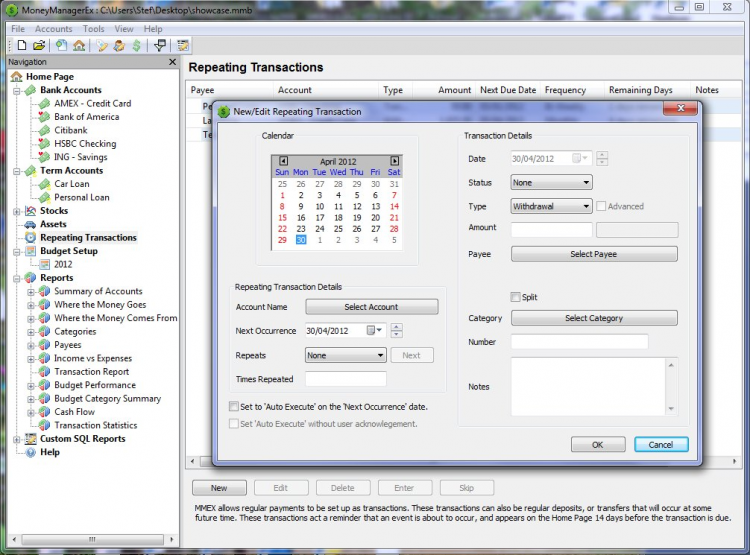Image resolution: width=750 pixels, height=555 pixels.
Task: Click the New Account toolbar icon
Action: point(61,45)
